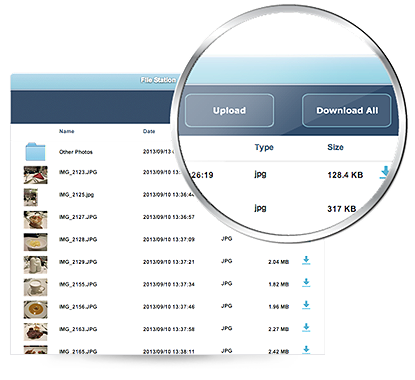Sort by the Type column header
The height and width of the screenshot is (380, 415).
pyautogui.click(x=264, y=147)
